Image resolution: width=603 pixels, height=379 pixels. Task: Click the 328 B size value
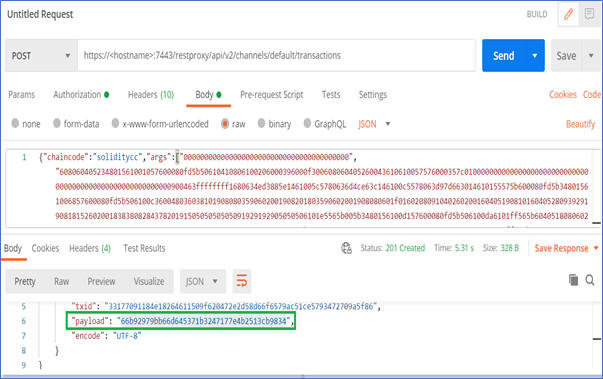510,248
